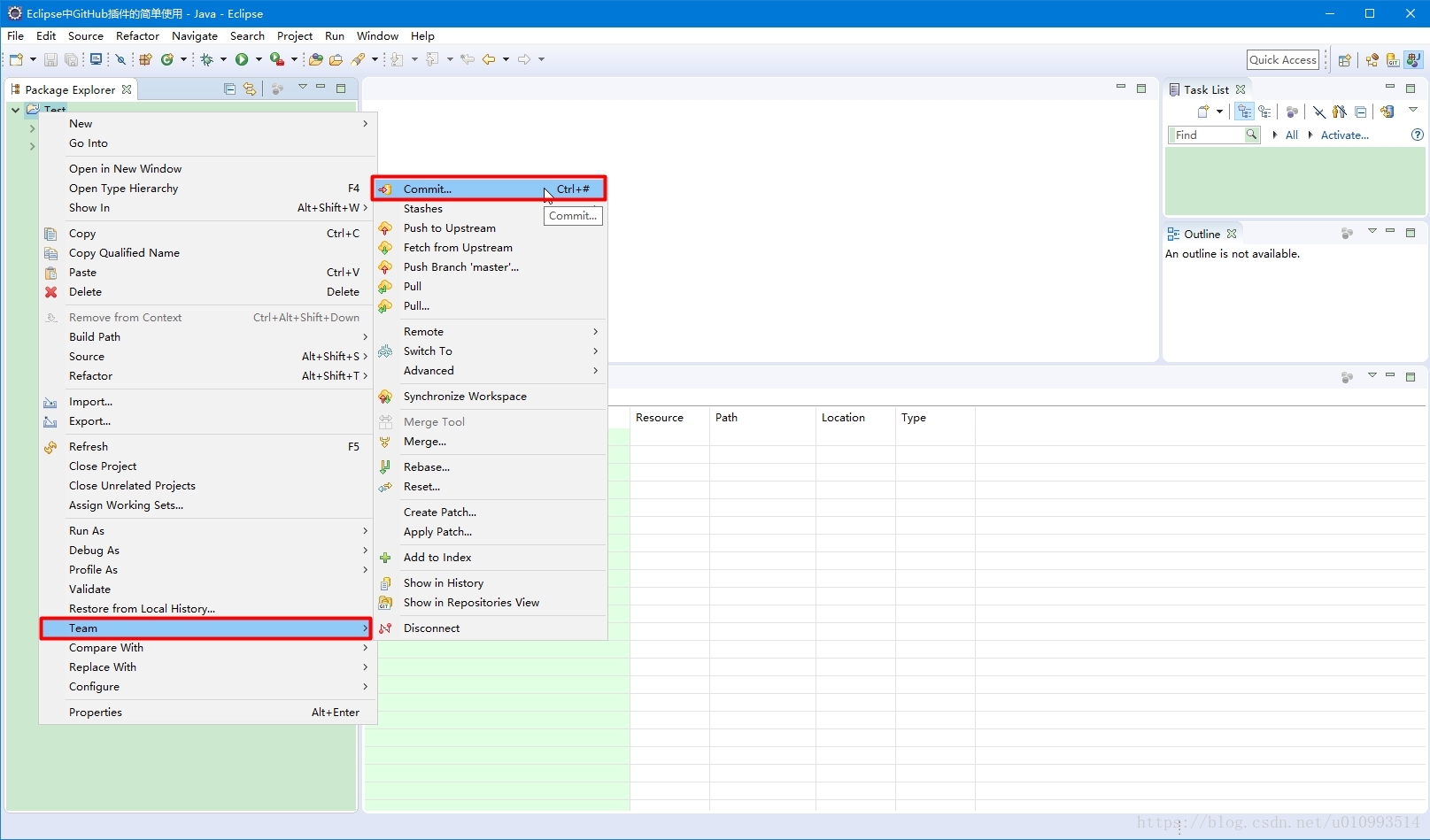
Task: Click the Debug bug icon
Action: 206,59
